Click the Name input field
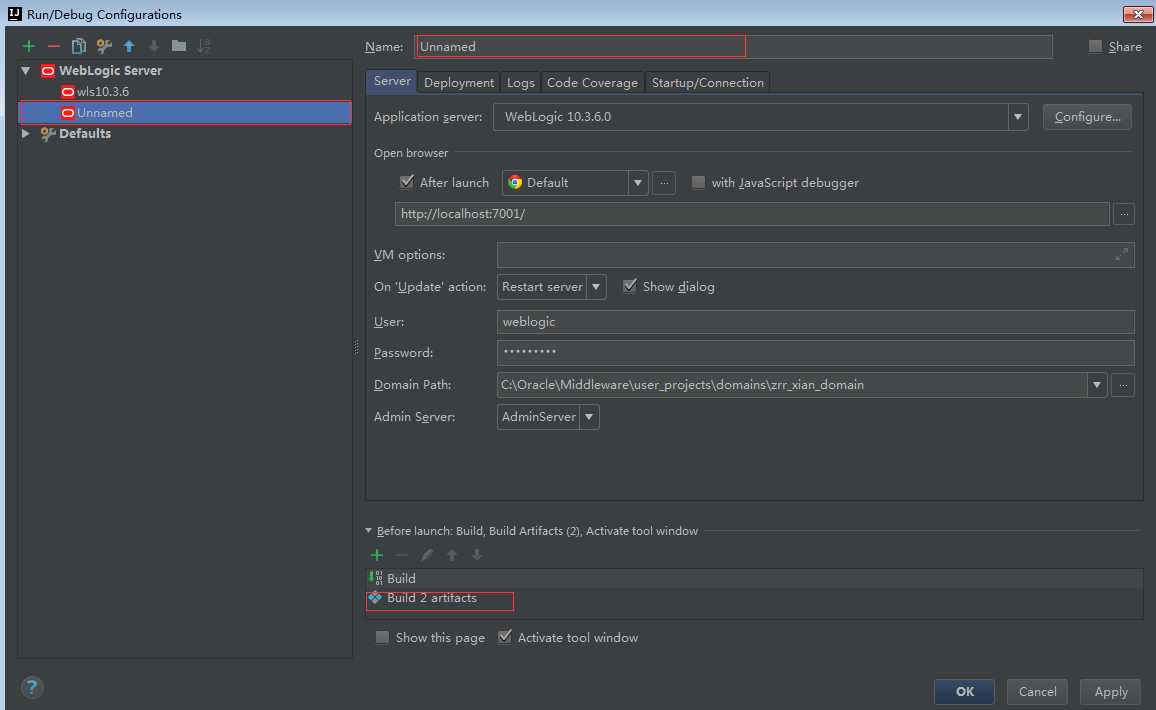This screenshot has height=710, width=1156. click(x=734, y=46)
